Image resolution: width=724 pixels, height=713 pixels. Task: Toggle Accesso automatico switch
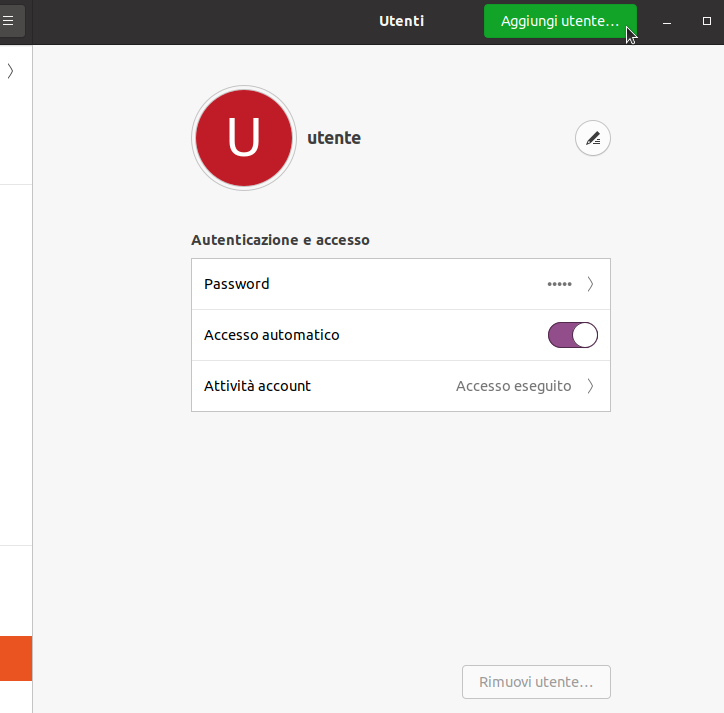573,335
